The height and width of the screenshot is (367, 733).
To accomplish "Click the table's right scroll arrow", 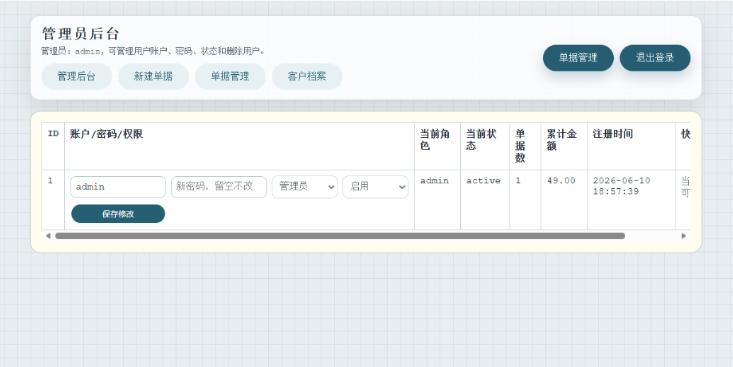I will [x=683, y=236].
